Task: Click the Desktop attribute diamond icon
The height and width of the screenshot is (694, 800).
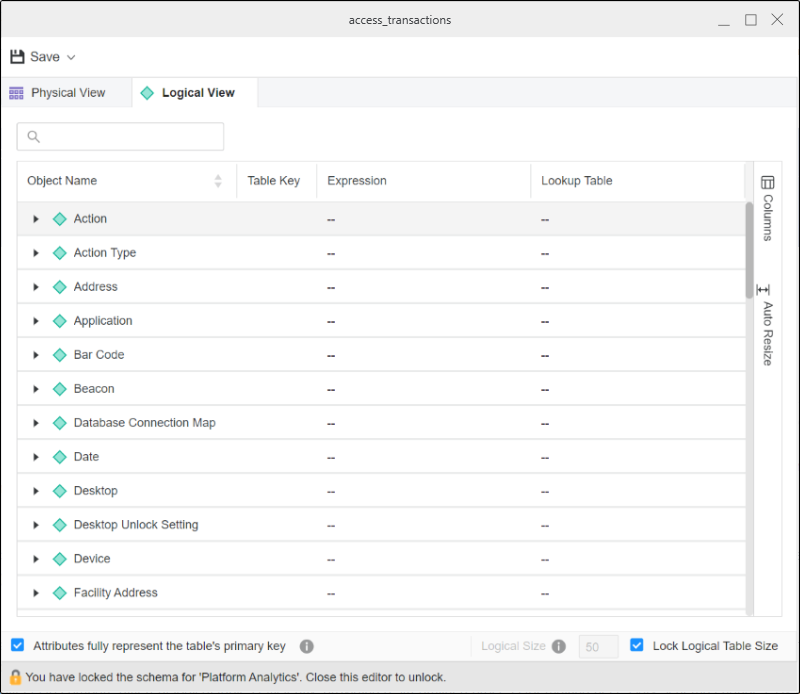Action: coord(59,491)
